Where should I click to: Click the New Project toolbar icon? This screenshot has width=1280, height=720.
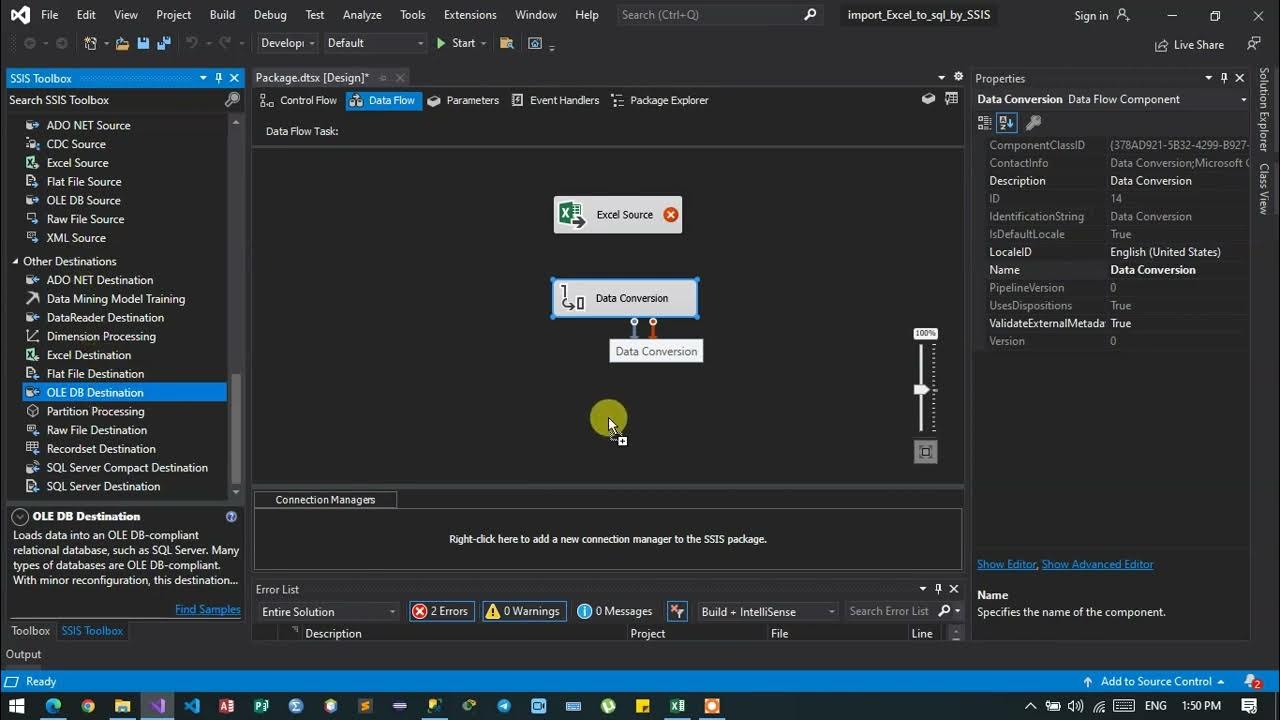click(91, 43)
